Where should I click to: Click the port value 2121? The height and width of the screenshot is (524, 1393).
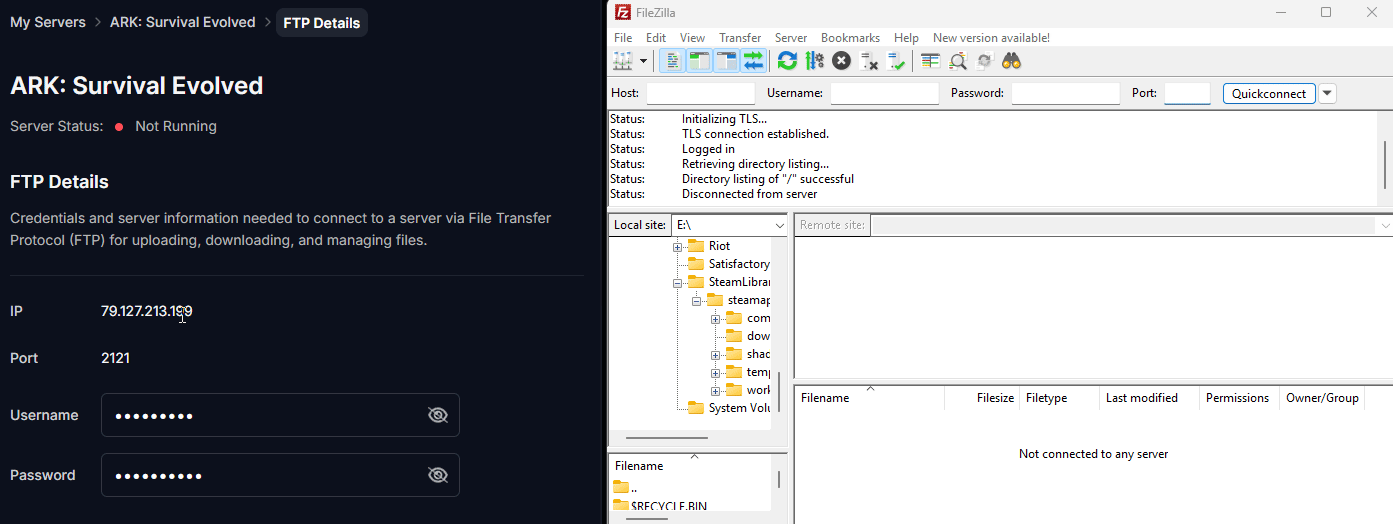click(115, 358)
